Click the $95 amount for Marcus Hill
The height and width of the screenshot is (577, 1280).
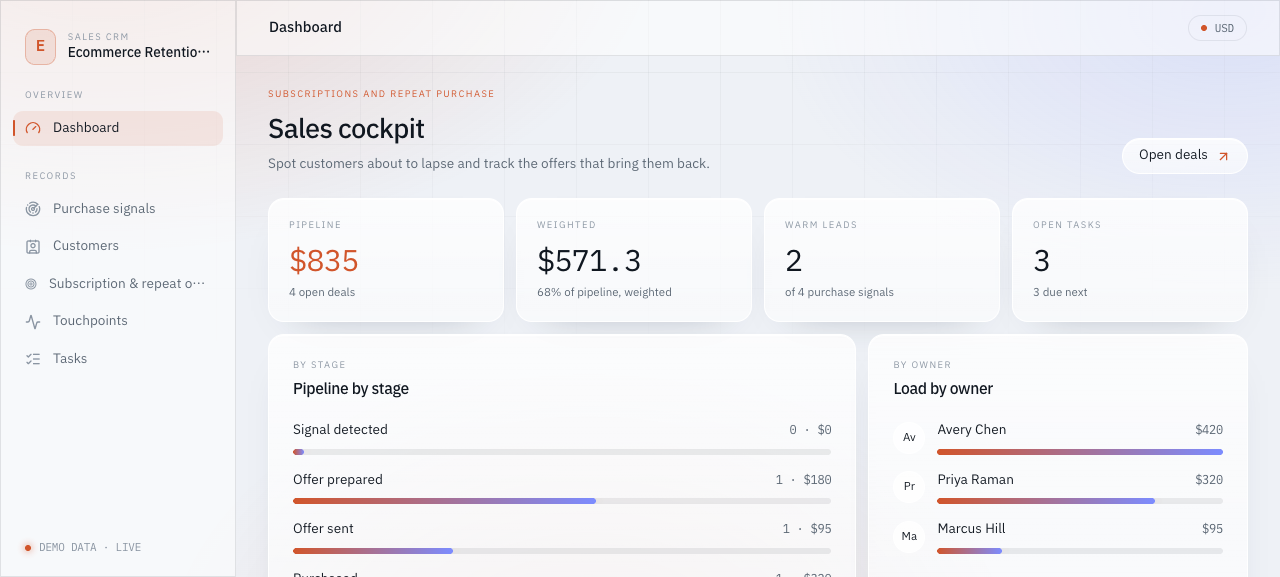[x=1212, y=529]
